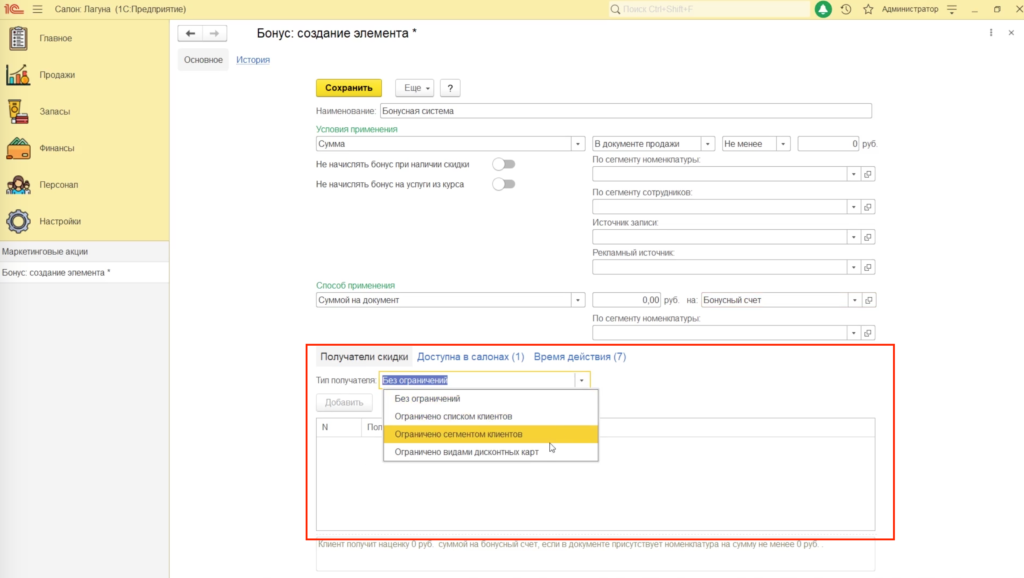Viewport: 1024px width, 578px height.
Task: Open the 1C main logo menu
Action: point(14,9)
